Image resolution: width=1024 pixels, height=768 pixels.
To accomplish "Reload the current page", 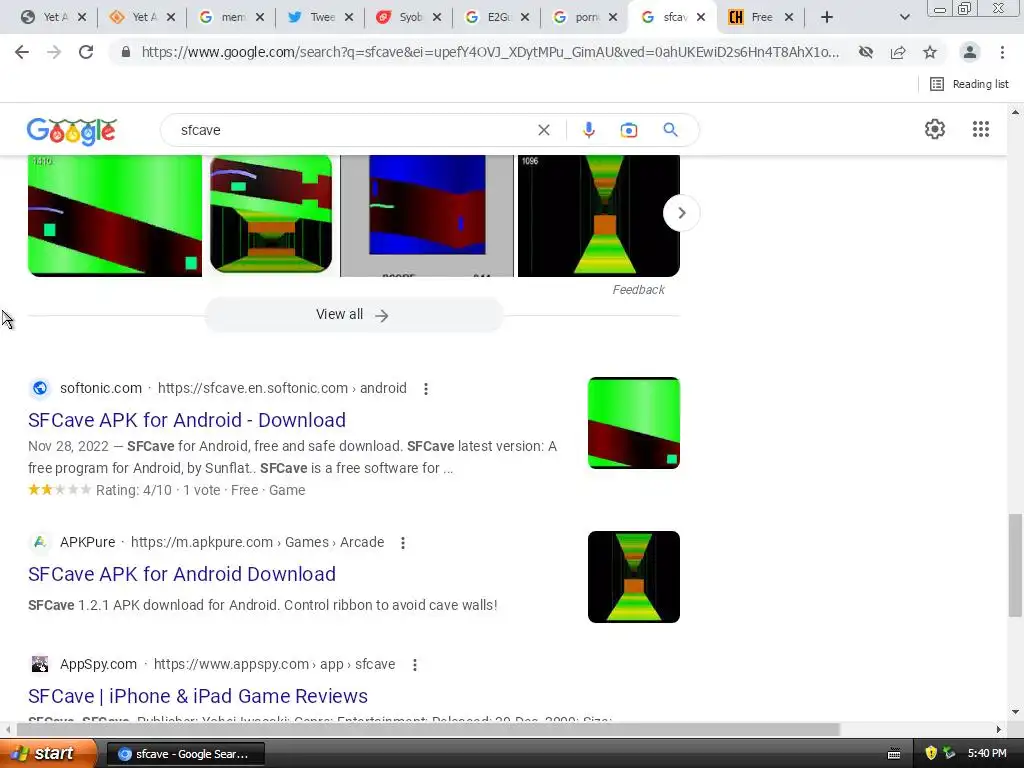I will pos(86,52).
